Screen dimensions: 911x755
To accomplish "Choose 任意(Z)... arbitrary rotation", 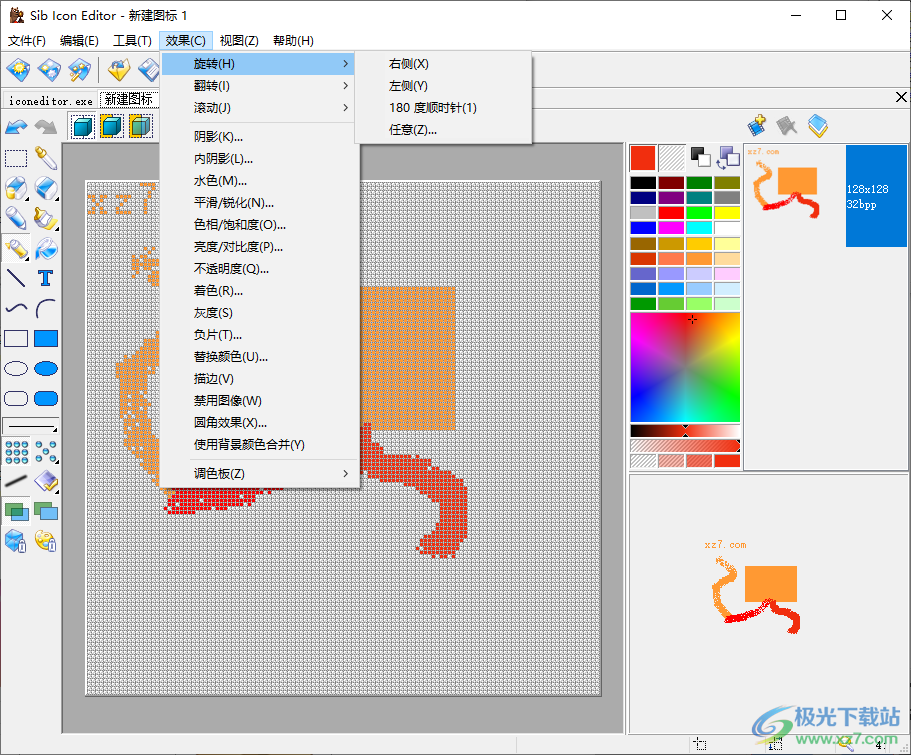I will pos(443,130).
